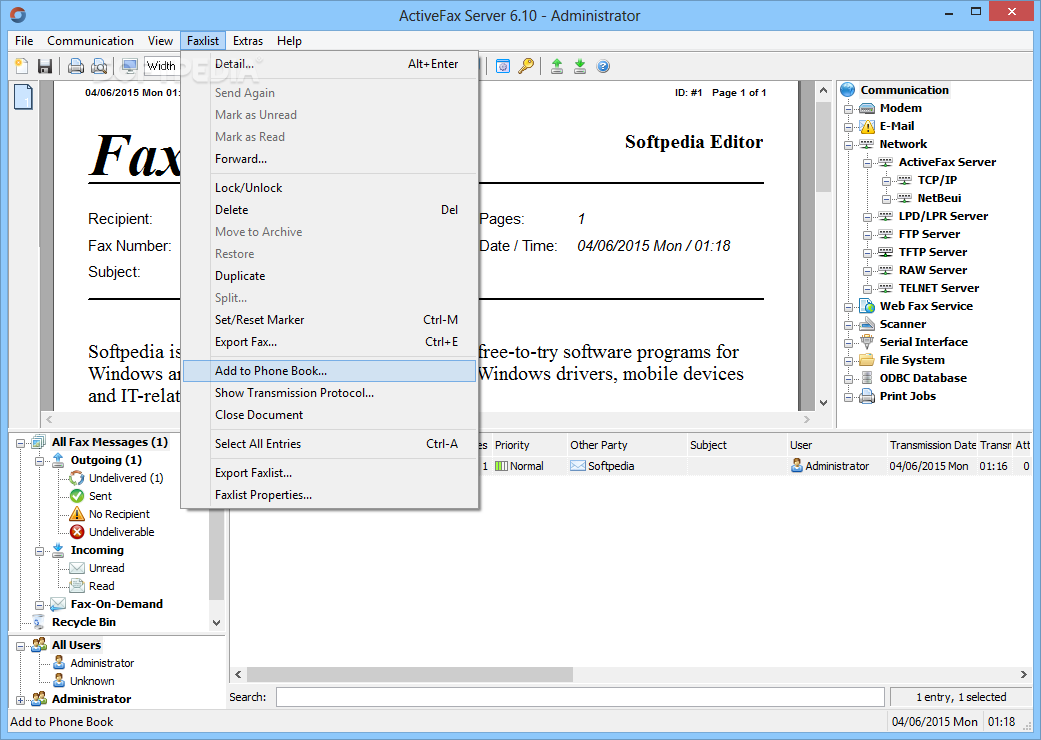Expand the Administrator user group node
The width and height of the screenshot is (1041, 740).
[x=21, y=699]
